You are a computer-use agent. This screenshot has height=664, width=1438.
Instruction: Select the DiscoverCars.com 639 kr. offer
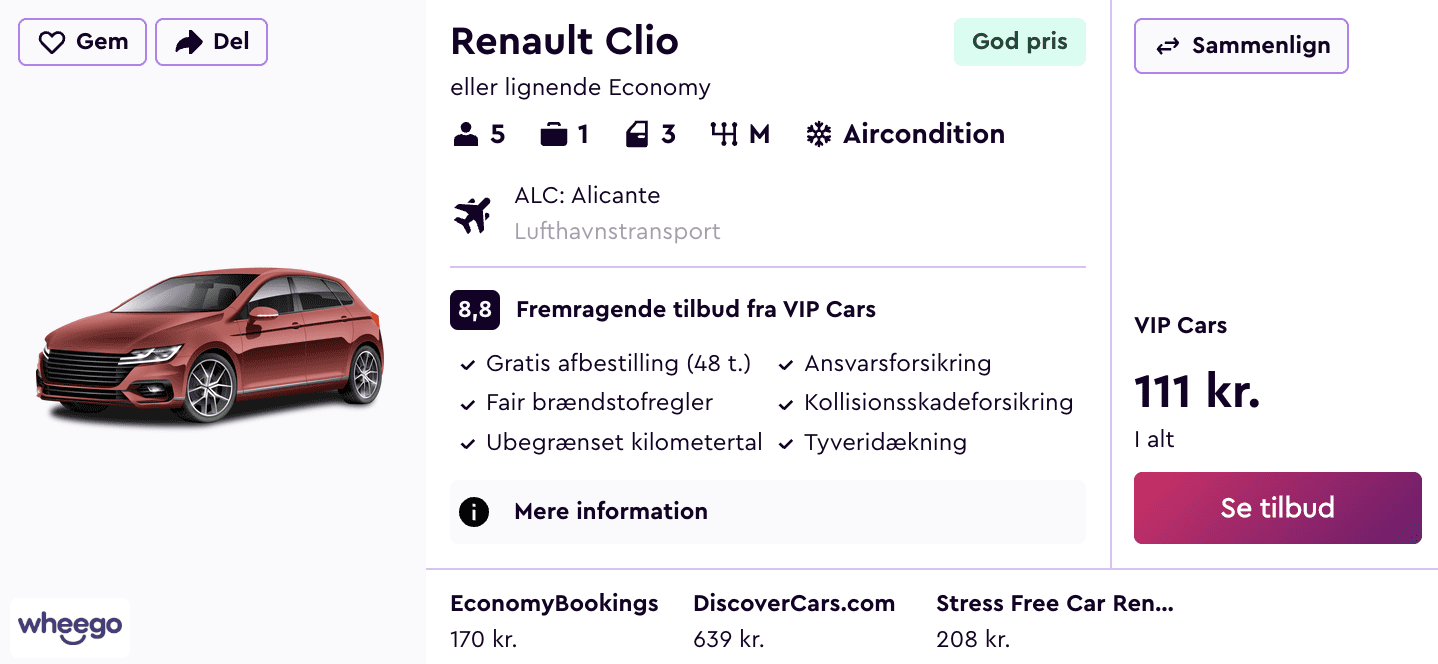(x=794, y=620)
